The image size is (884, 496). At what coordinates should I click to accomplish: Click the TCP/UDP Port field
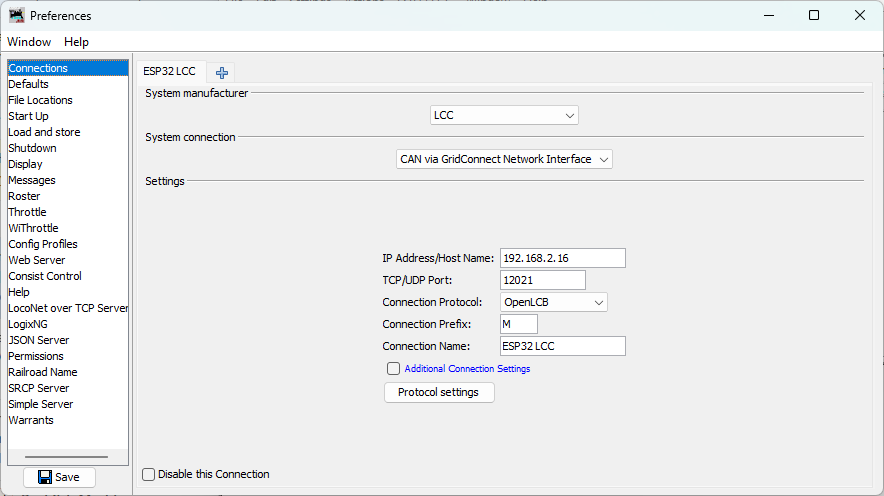coord(542,280)
